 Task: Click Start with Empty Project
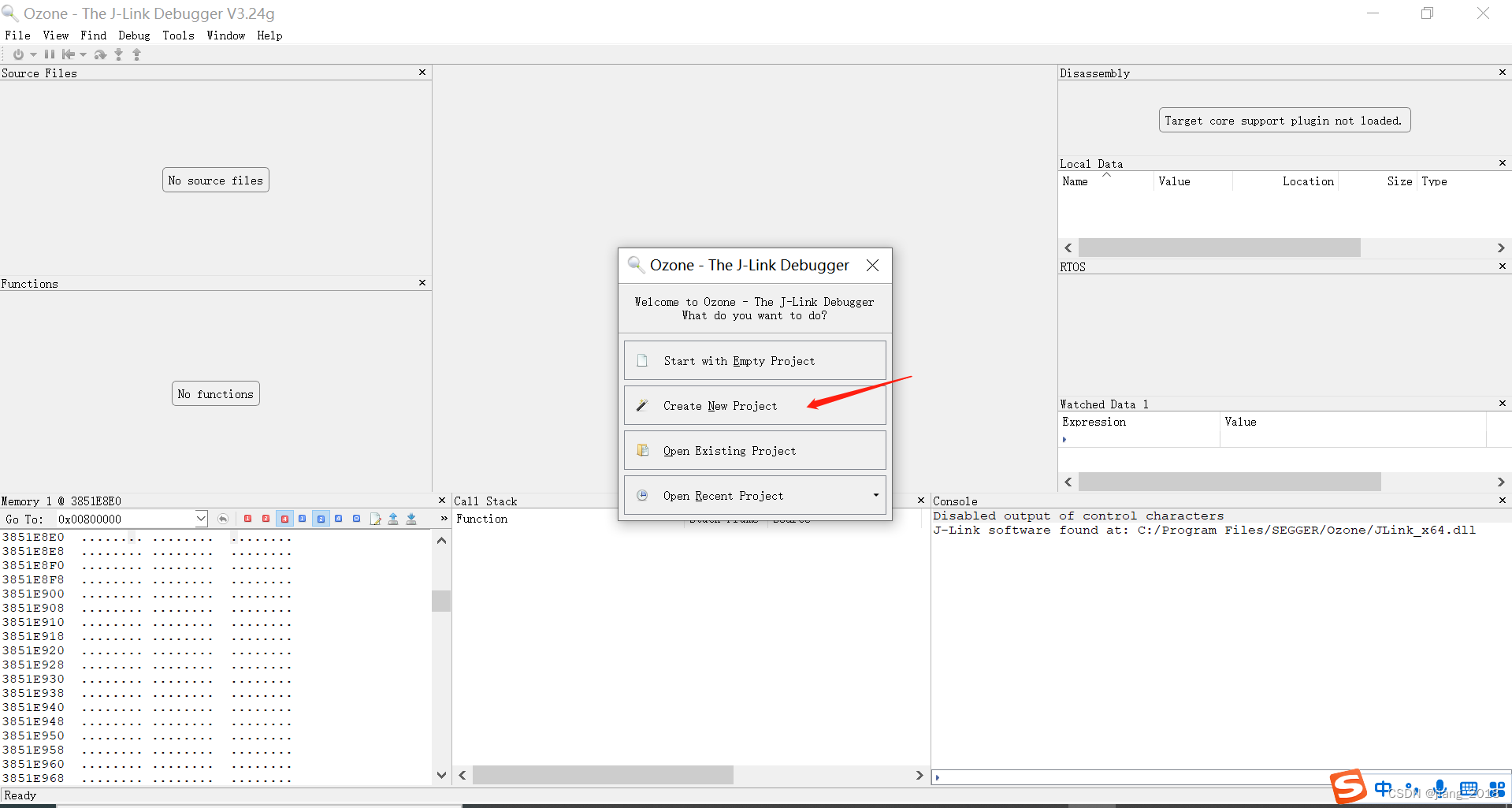point(755,360)
